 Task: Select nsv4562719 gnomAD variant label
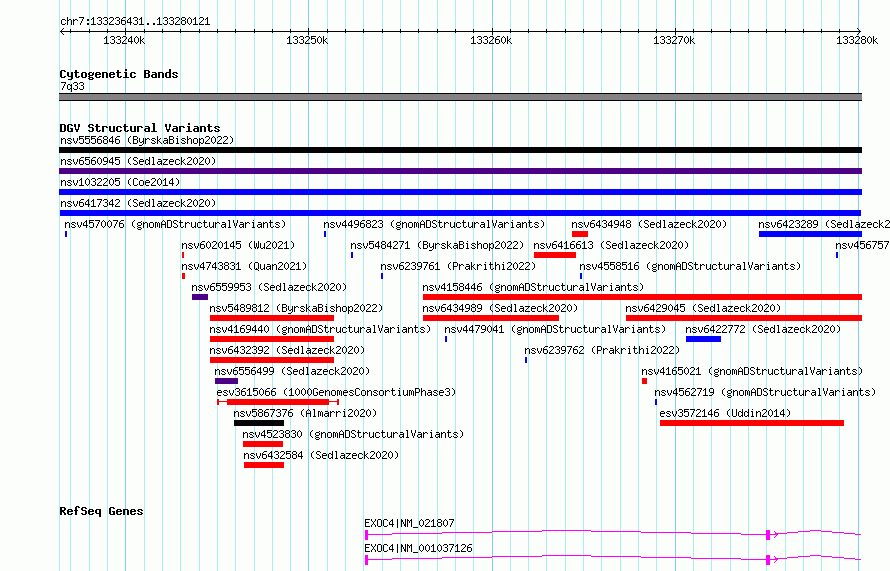click(765, 392)
